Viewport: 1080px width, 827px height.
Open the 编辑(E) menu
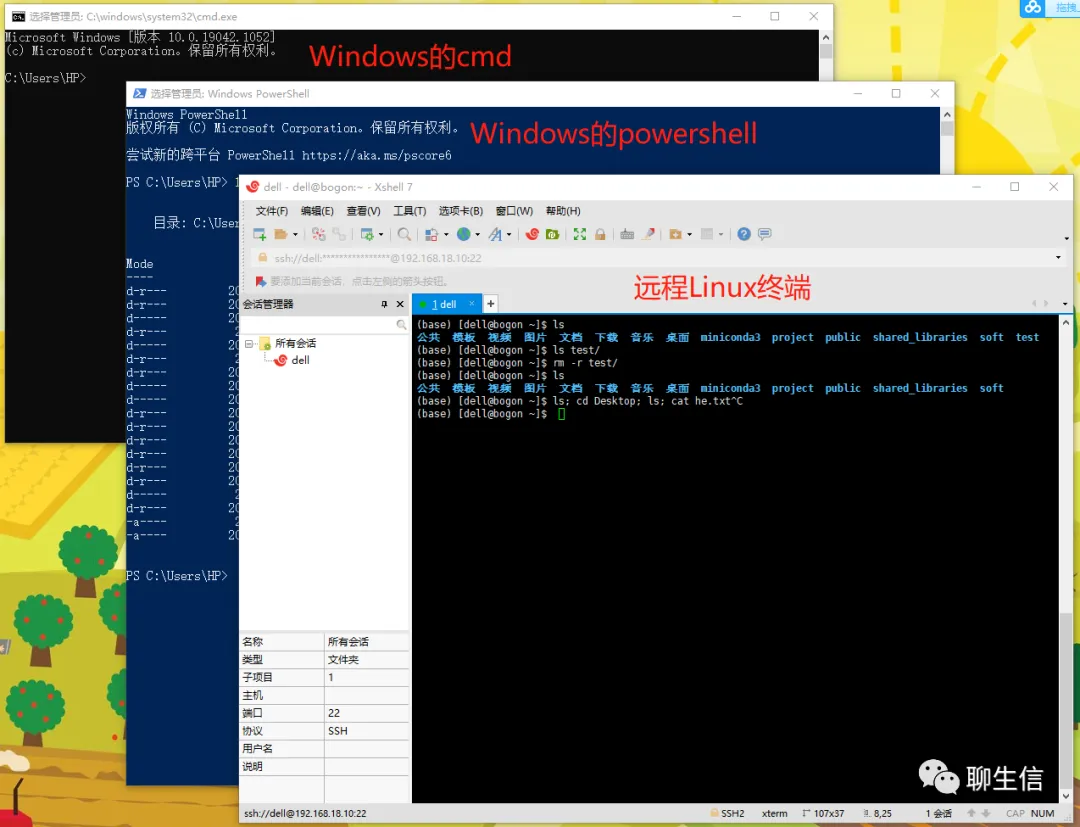[317, 211]
